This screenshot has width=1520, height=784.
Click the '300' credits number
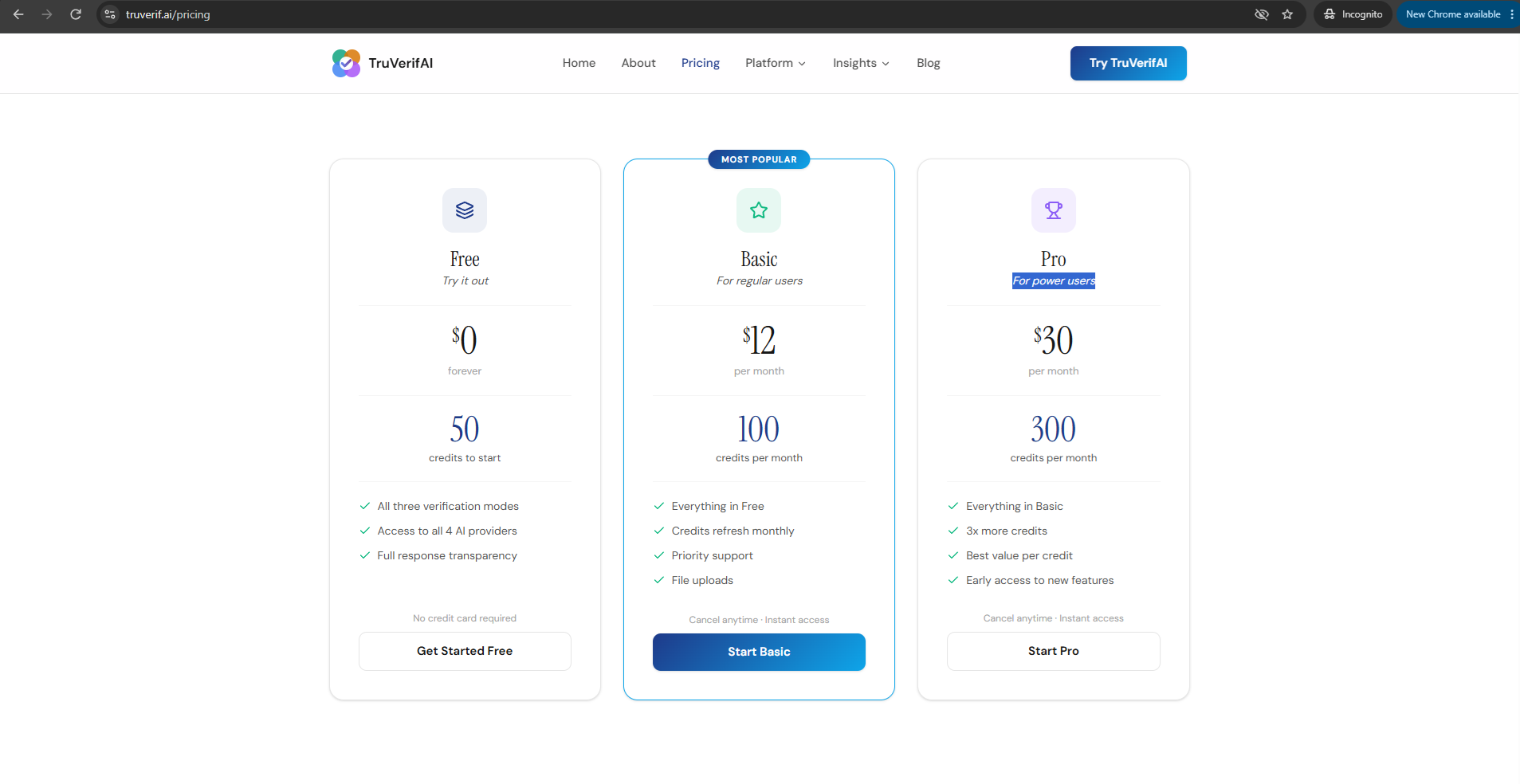coord(1054,429)
